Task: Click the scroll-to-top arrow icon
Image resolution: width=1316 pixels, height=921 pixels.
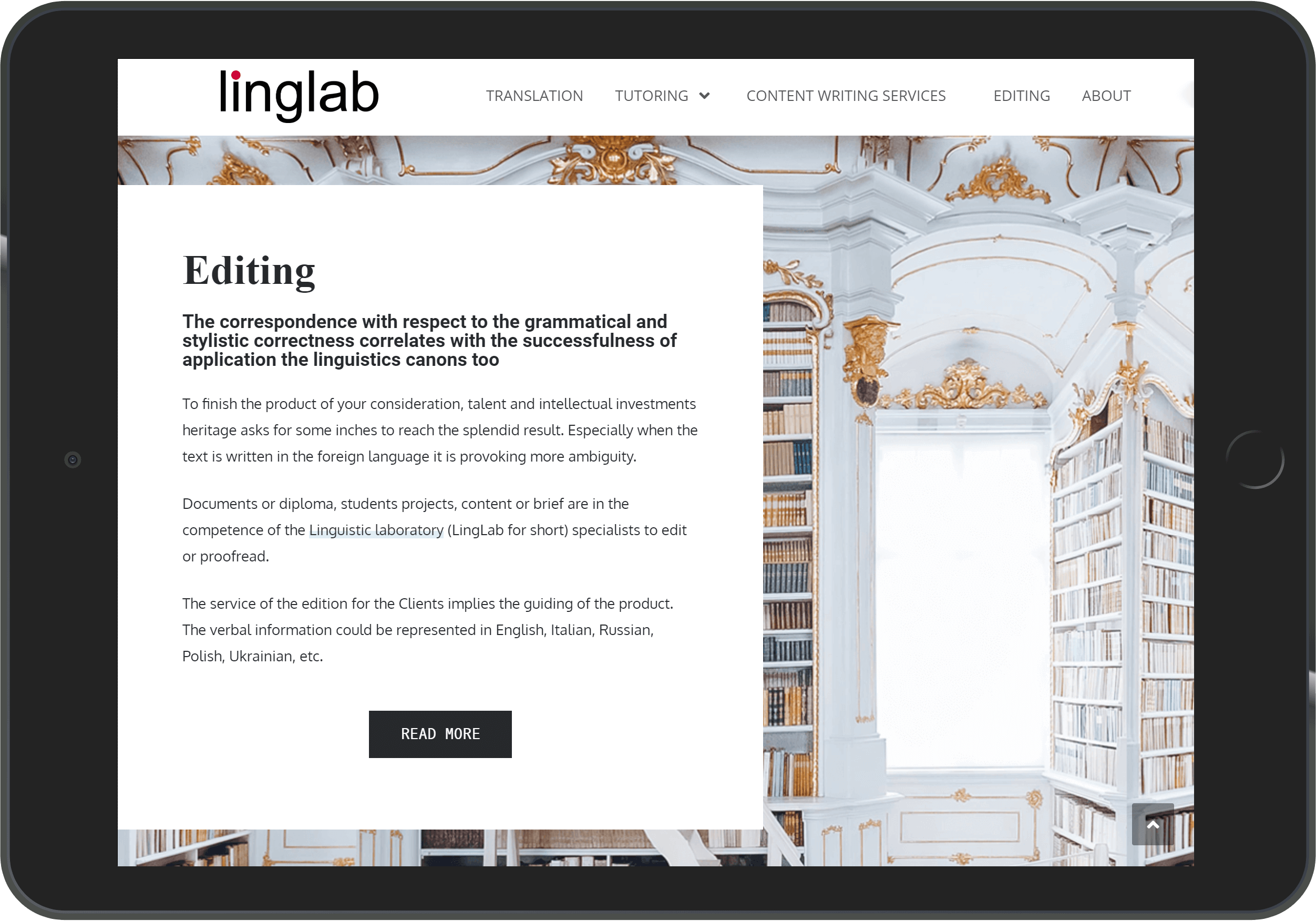Action: click(1153, 824)
